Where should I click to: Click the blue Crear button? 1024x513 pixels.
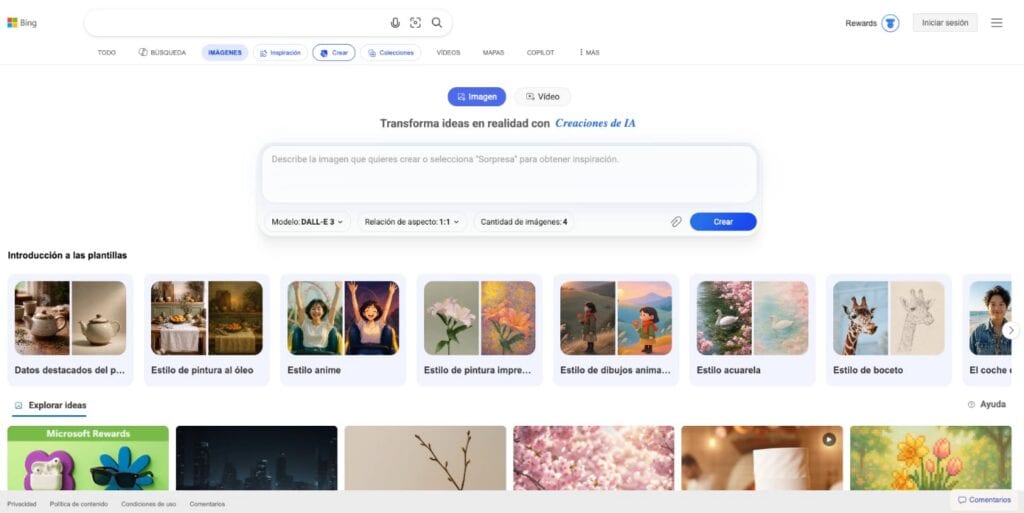point(722,222)
